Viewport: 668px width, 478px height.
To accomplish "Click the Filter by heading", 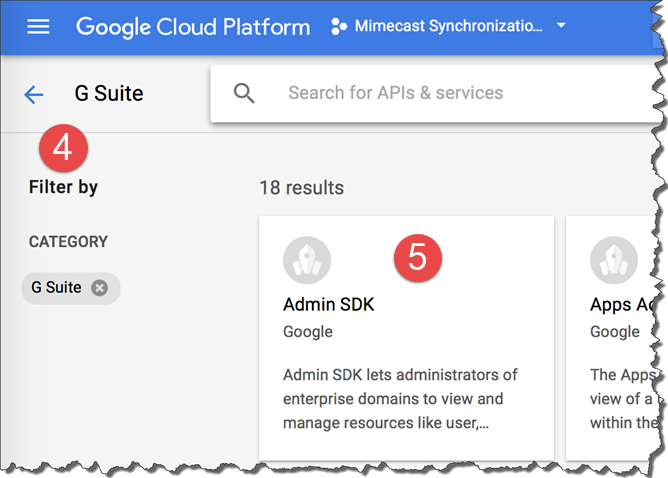I will point(63,187).
